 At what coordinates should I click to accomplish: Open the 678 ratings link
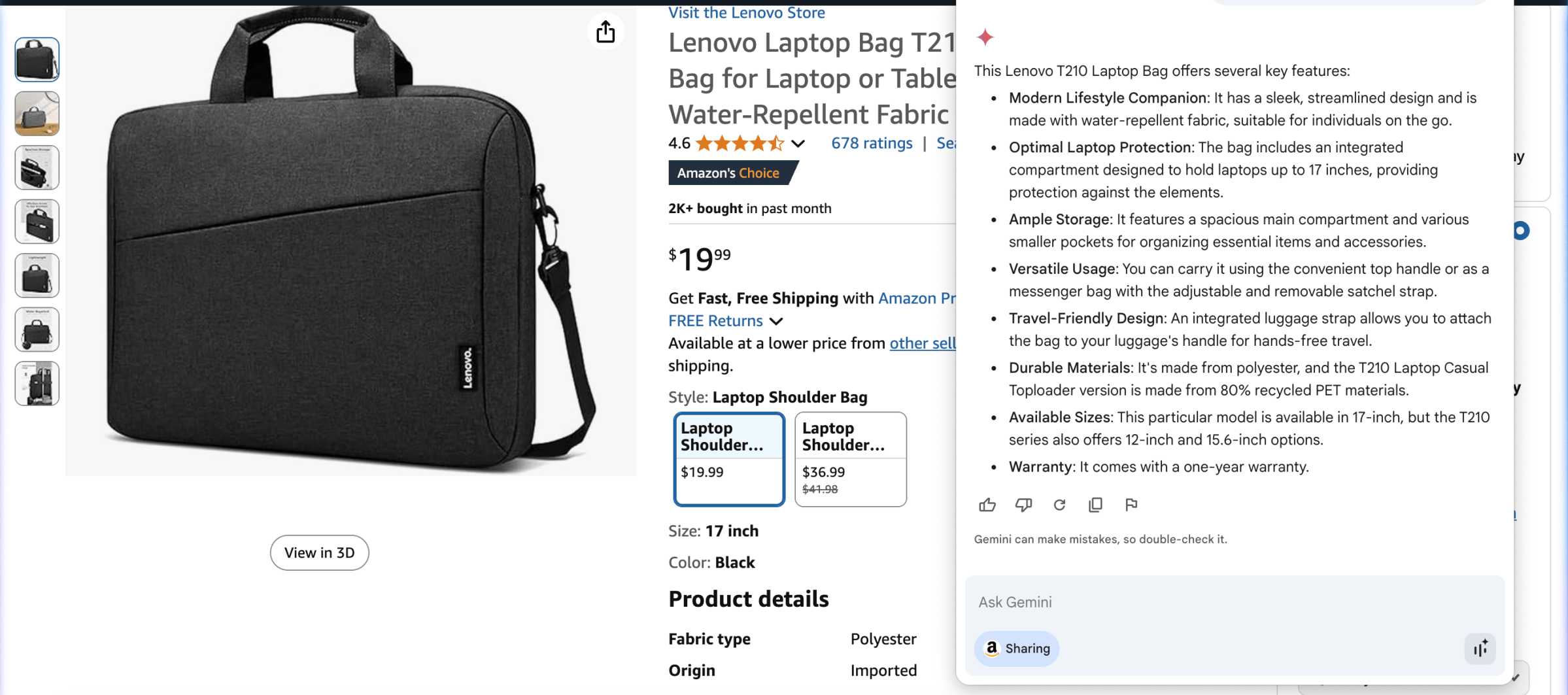point(871,143)
